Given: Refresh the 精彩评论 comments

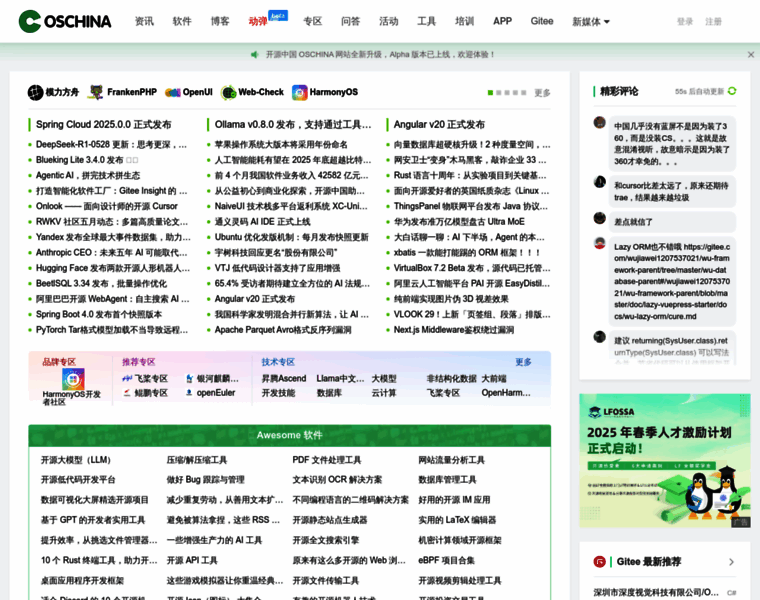Looking at the screenshot, I should point(732,91).
